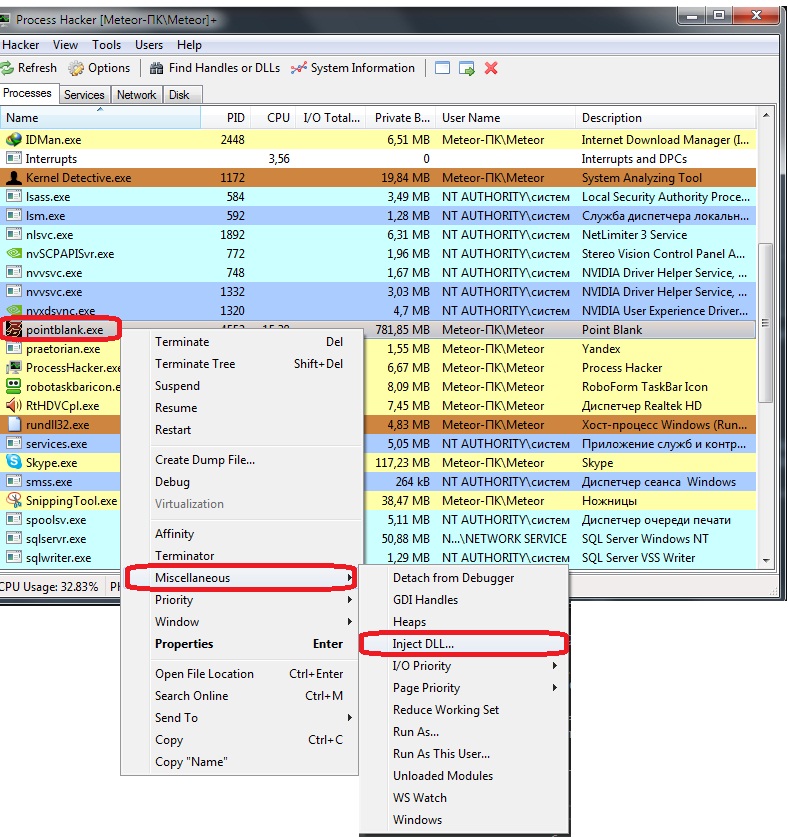The image size is (788, 837).
Task: Open System Information graph icon
Action: pyautogui.click(x=298, y=68)
